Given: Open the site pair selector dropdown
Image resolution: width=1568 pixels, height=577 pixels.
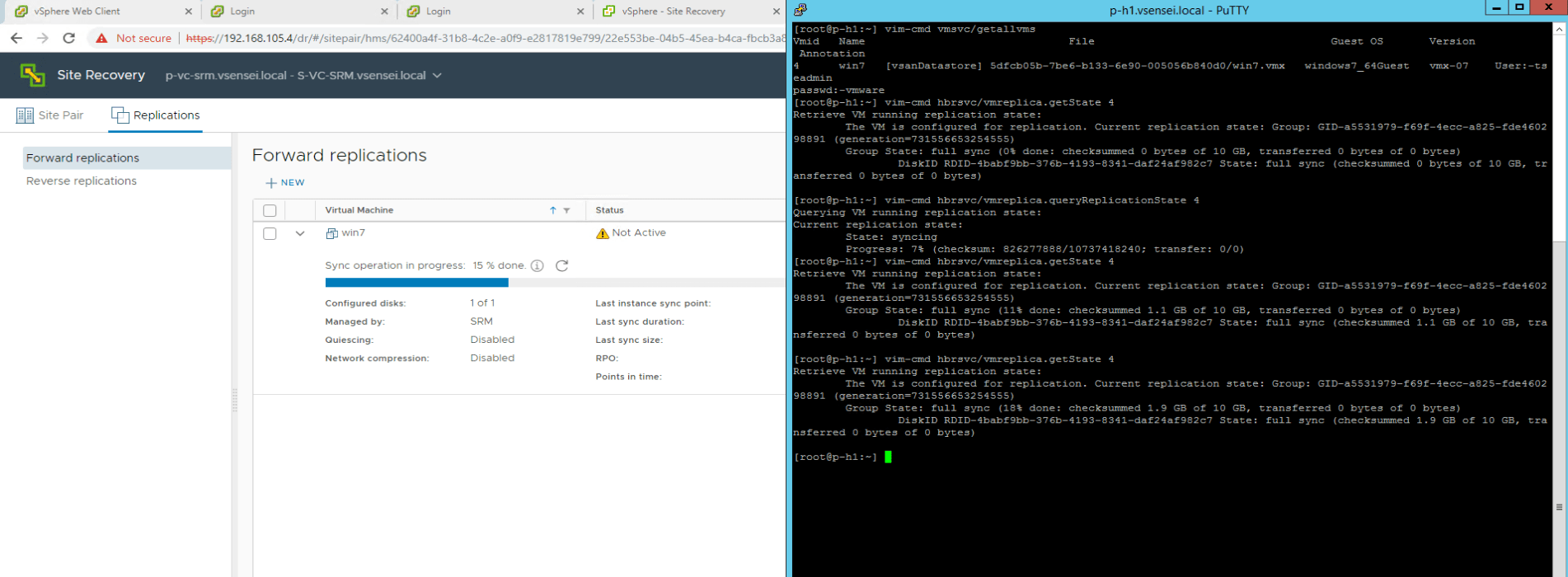Looking at the screenshot, I should coord(437,75).
